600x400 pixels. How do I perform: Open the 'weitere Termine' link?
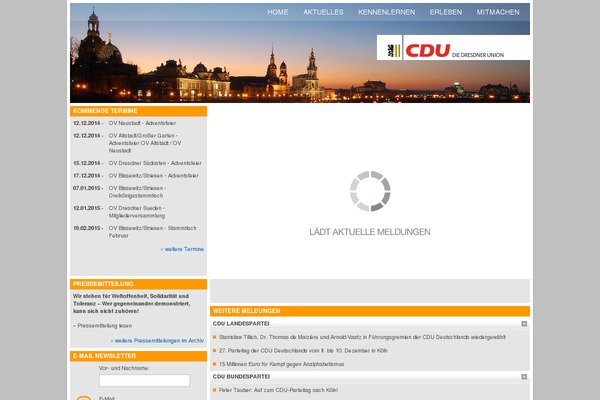click(182, 249)
